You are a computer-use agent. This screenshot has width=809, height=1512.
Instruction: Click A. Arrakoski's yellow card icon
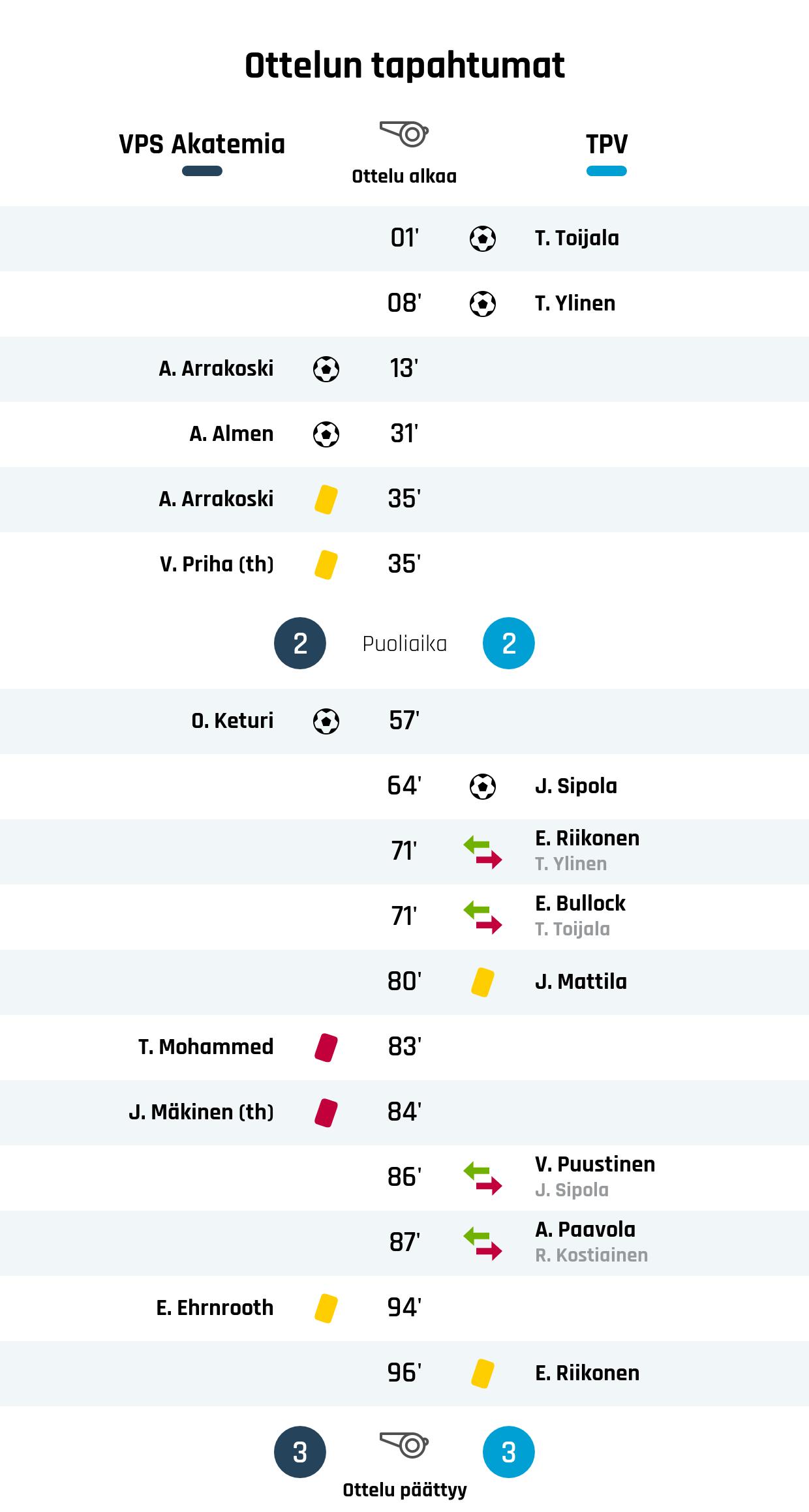(326, 500)
